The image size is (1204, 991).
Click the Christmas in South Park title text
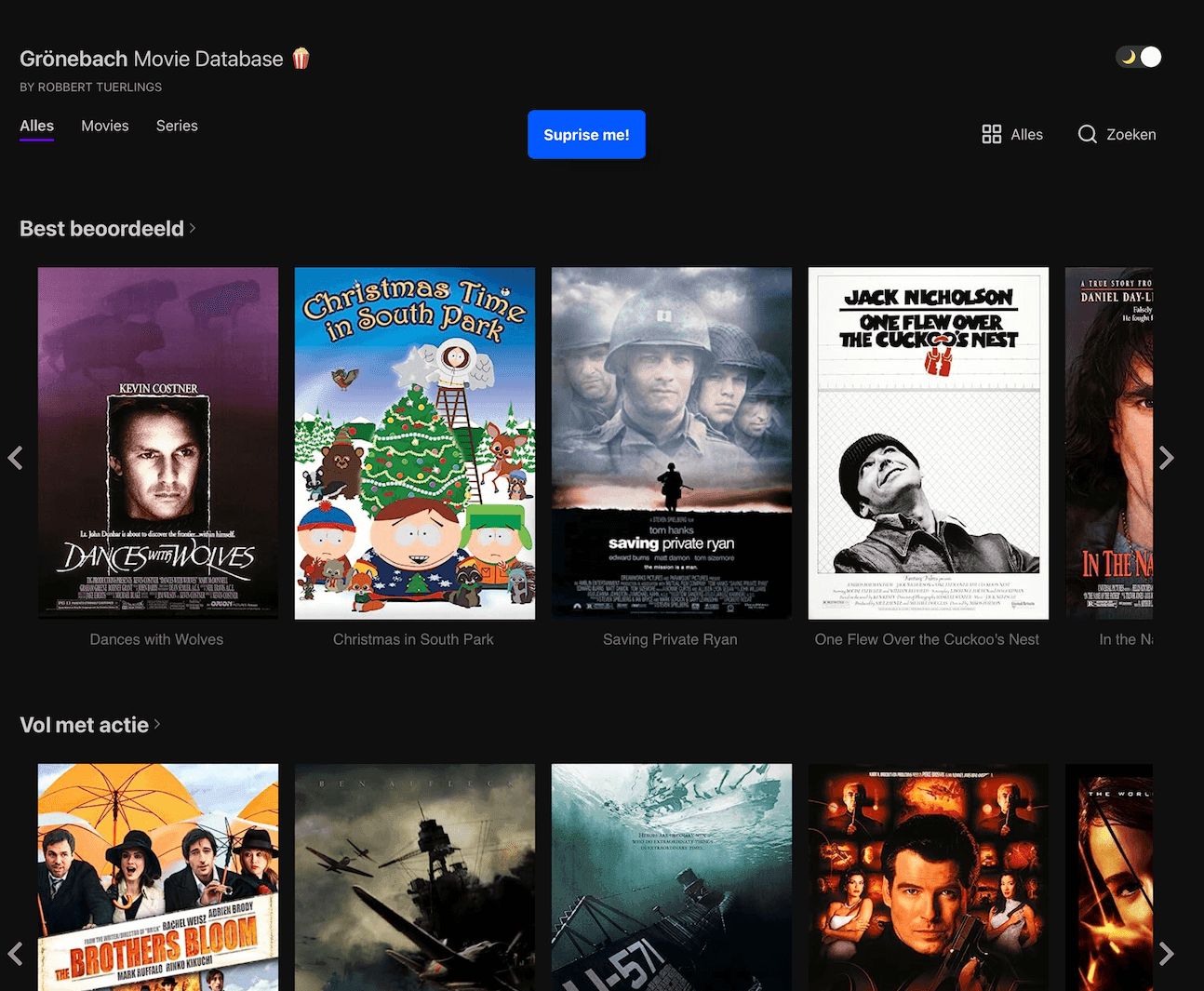tap(413, 639)
